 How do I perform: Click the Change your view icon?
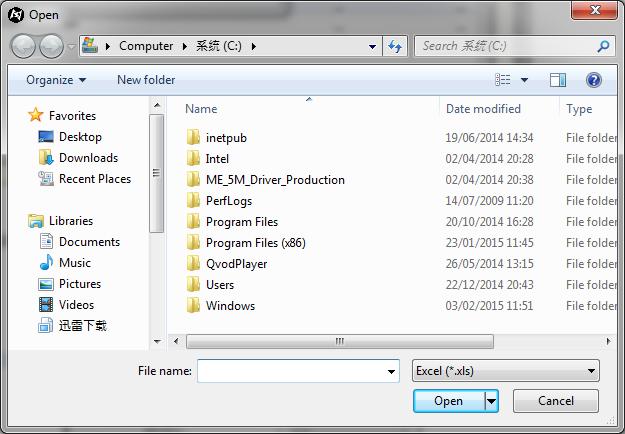(x=503, y=80)
